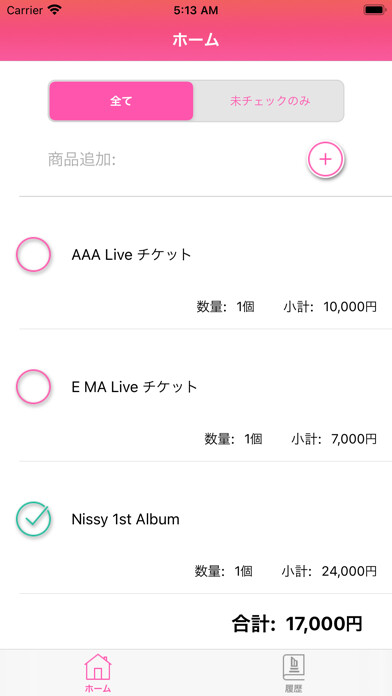The width and height of the screenshot is (392, 696).
Task: Uncheck the Nissy 1st Album checkmark
Action: click(x=33, y=519)
